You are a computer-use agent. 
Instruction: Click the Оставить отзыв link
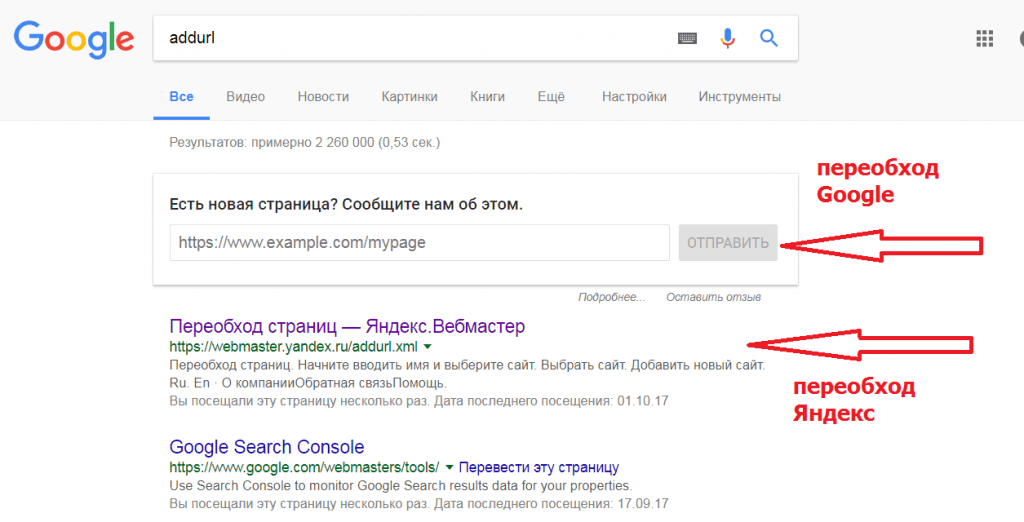point(713,297)
